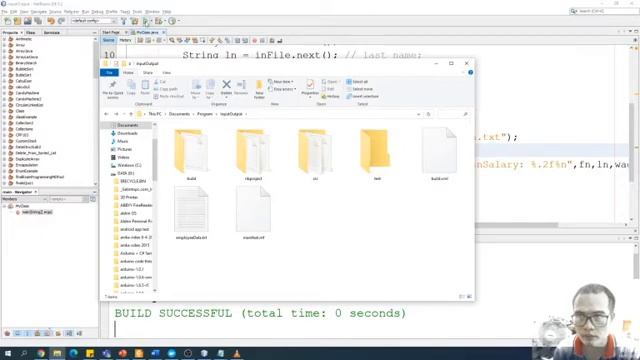Select the manifest.mf file

[253, 213]
